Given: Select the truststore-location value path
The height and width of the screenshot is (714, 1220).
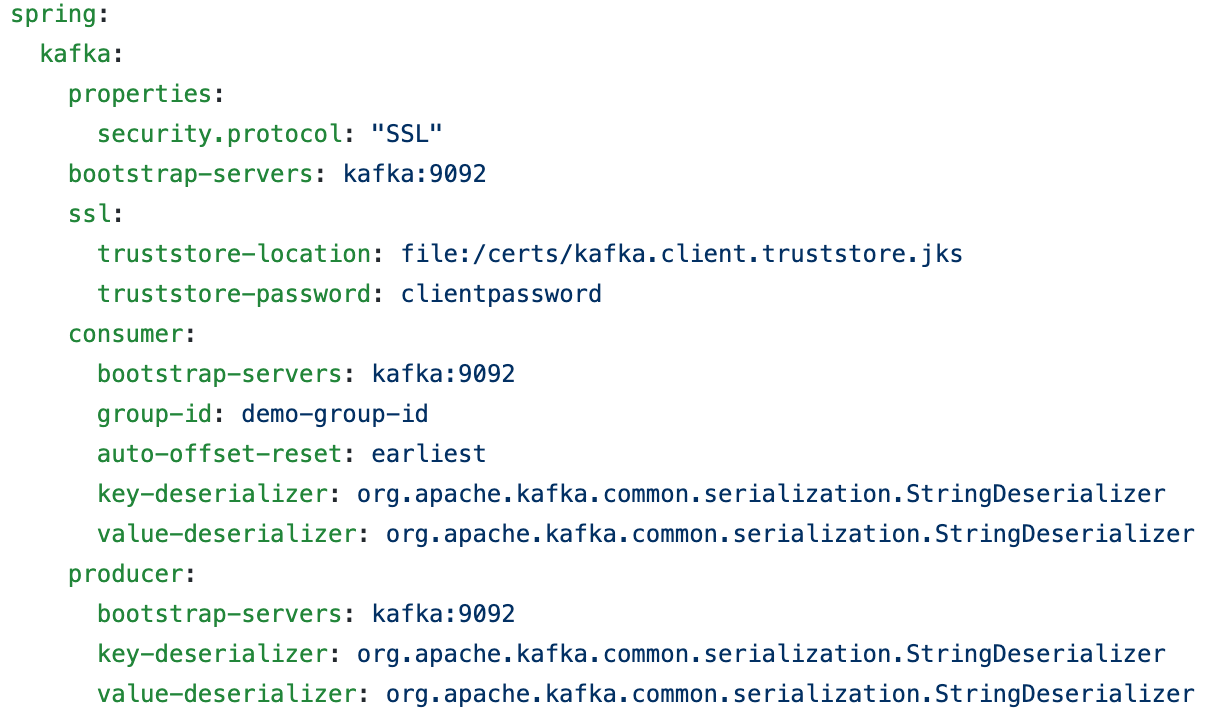Looking at the screenshot, I should (x=680, y=253).
